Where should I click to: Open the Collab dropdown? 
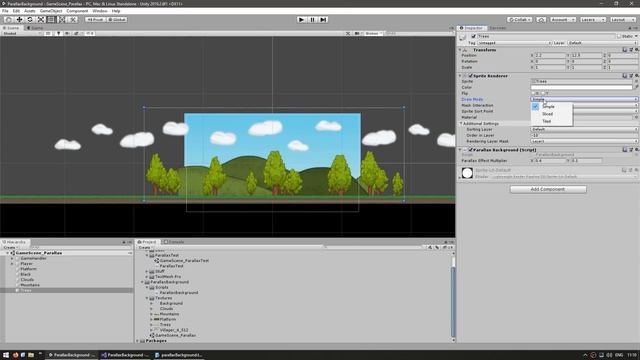pyautogui.click(x=519, y=19)
